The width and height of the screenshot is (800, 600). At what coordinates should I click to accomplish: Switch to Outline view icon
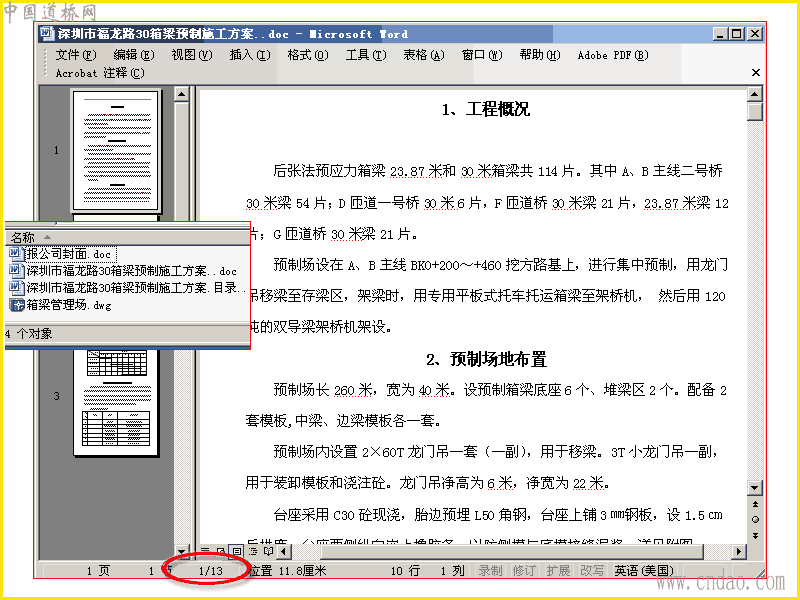click(x=253, y=552)
